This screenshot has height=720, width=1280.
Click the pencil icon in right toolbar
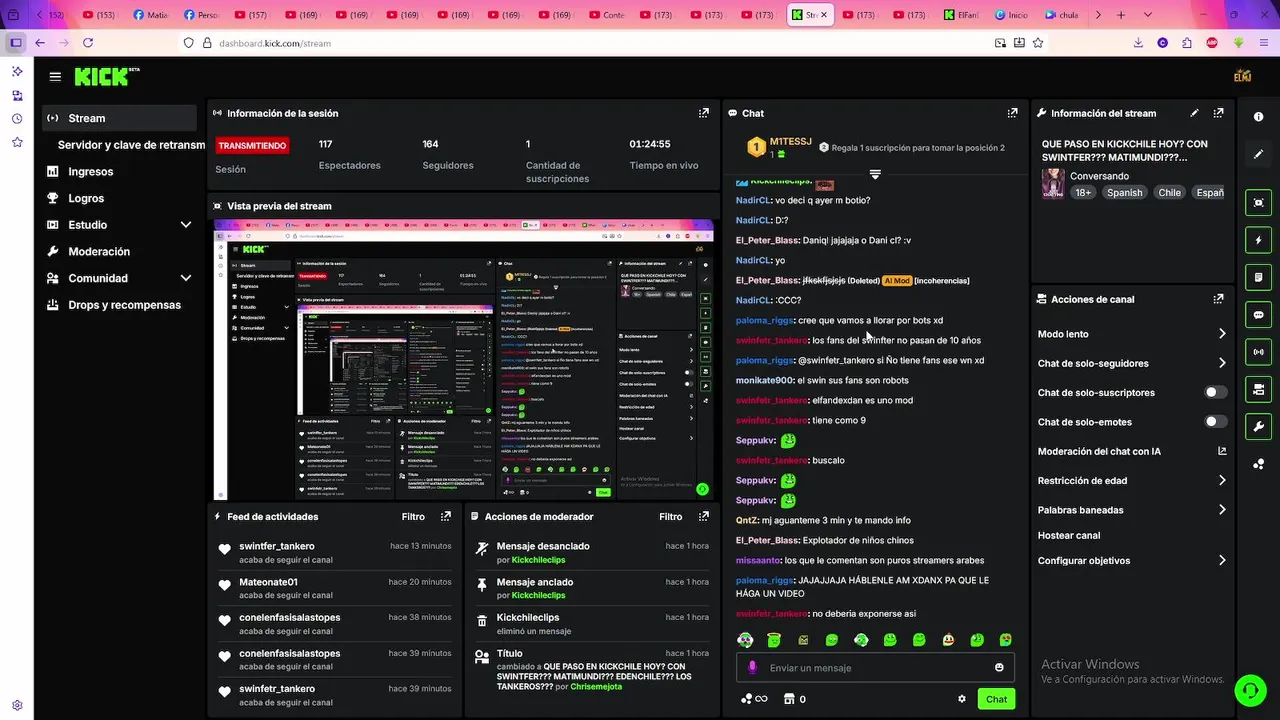pos(1258,154)
